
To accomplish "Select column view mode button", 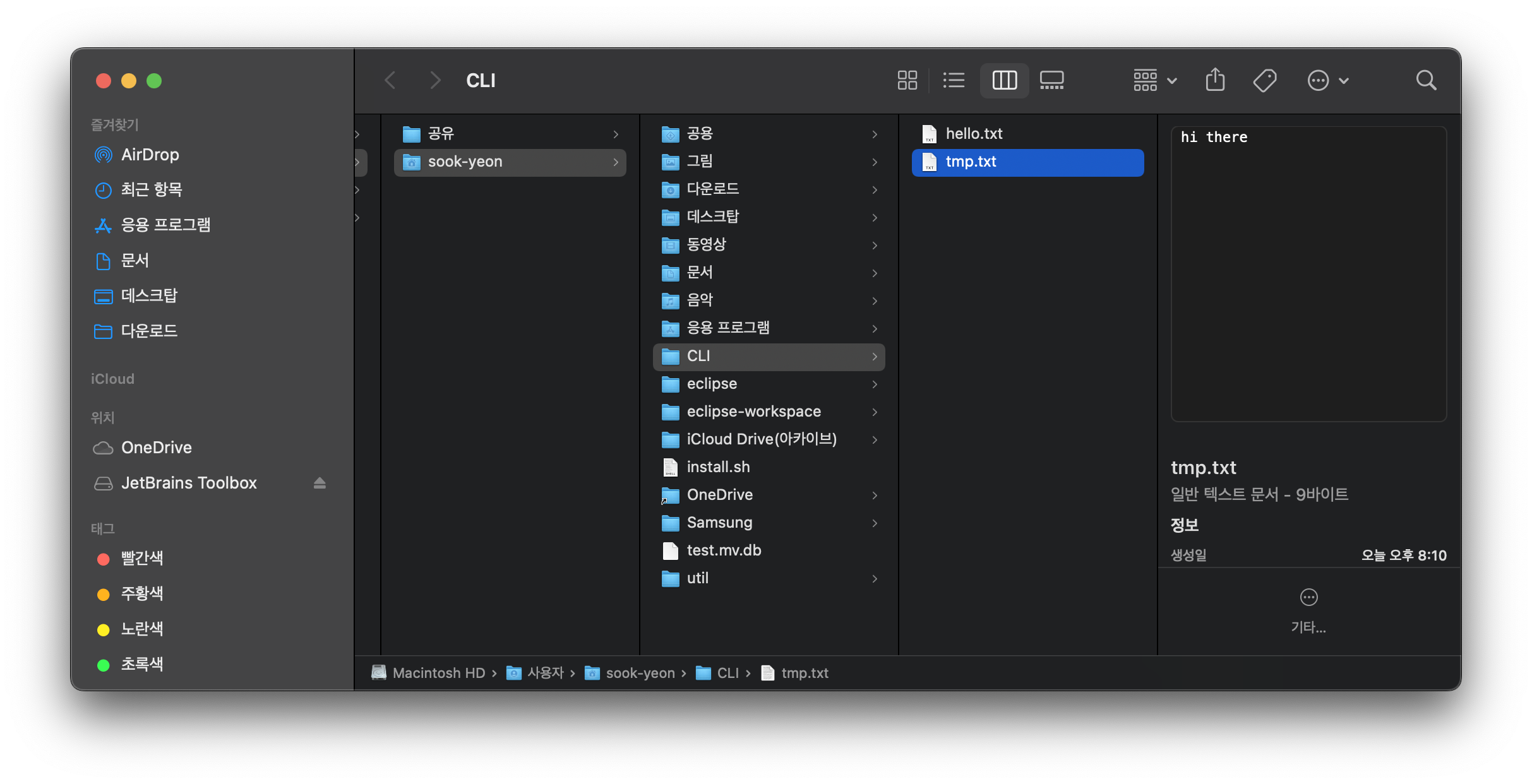I will pyautogui.click(x=1004, y=80).
